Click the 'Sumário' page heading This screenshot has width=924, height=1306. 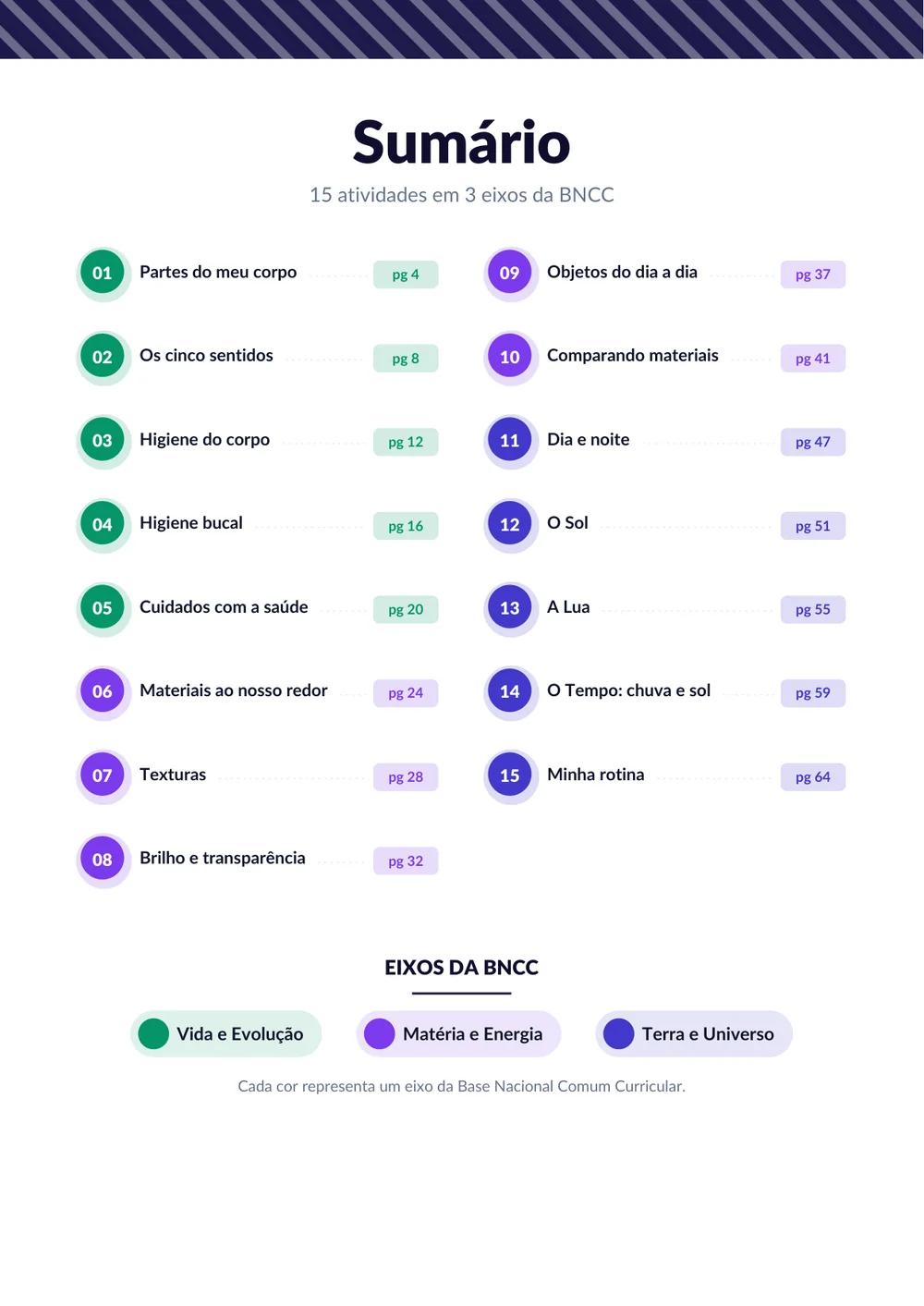click(x=462, y=143)
